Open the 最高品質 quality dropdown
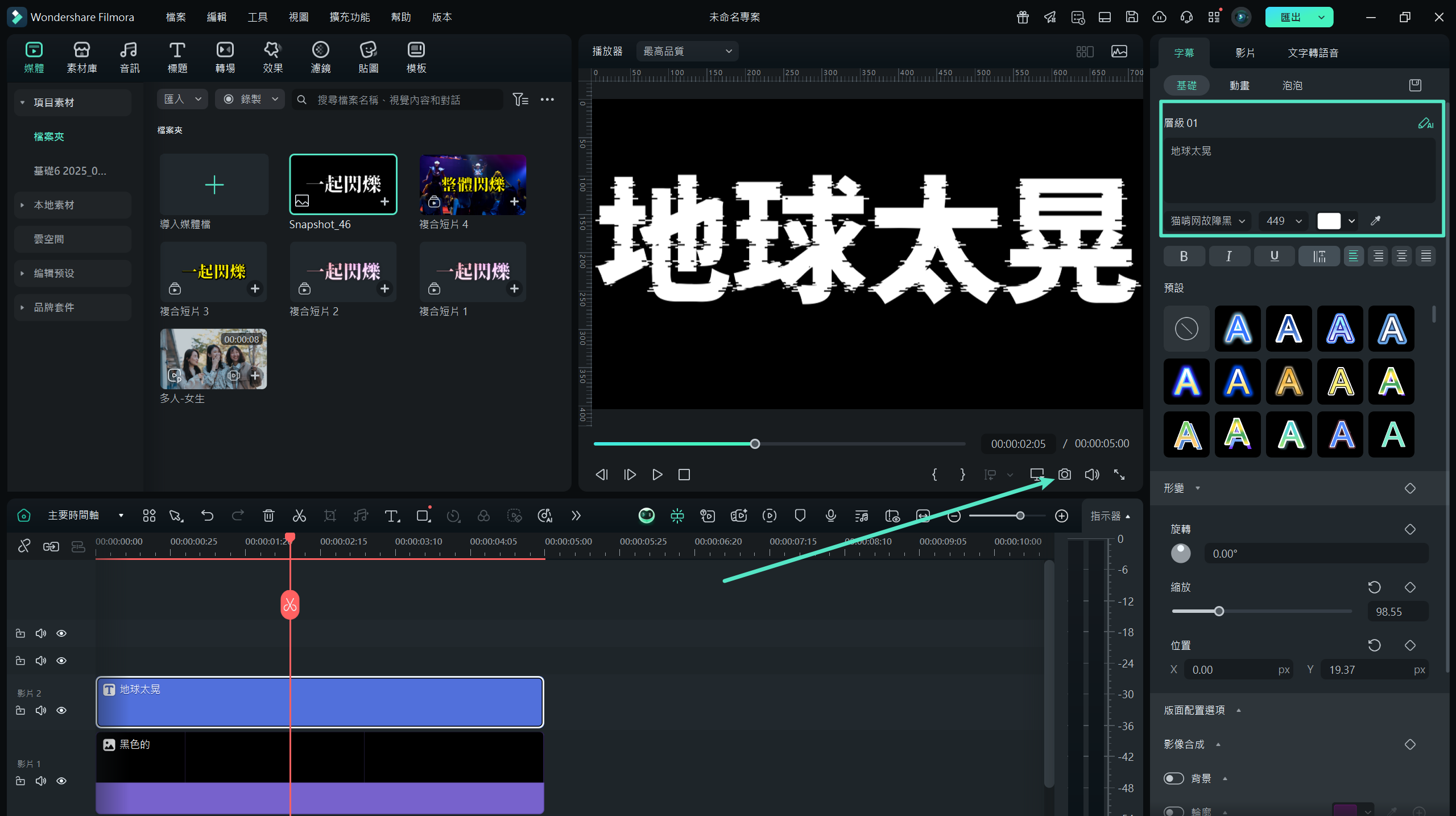Screen dimensions: 1456x816 687,51
